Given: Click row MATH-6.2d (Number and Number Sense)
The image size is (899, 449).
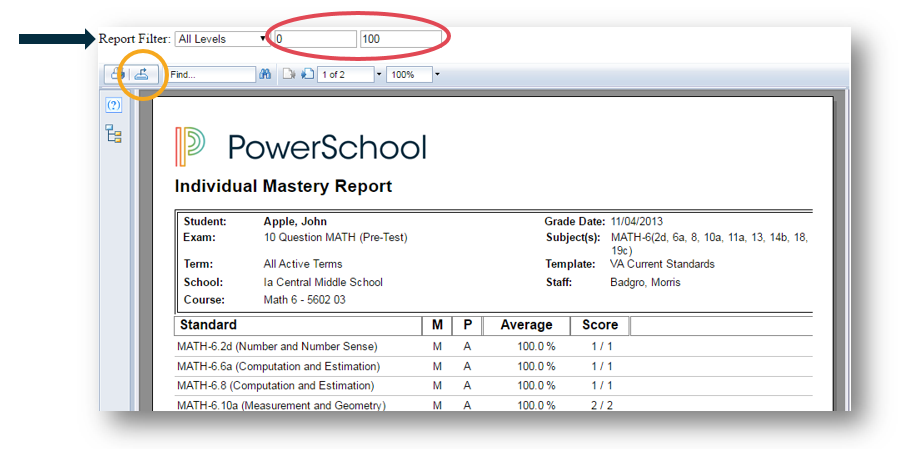Looking at the screenshot, I should coord(493,347).
